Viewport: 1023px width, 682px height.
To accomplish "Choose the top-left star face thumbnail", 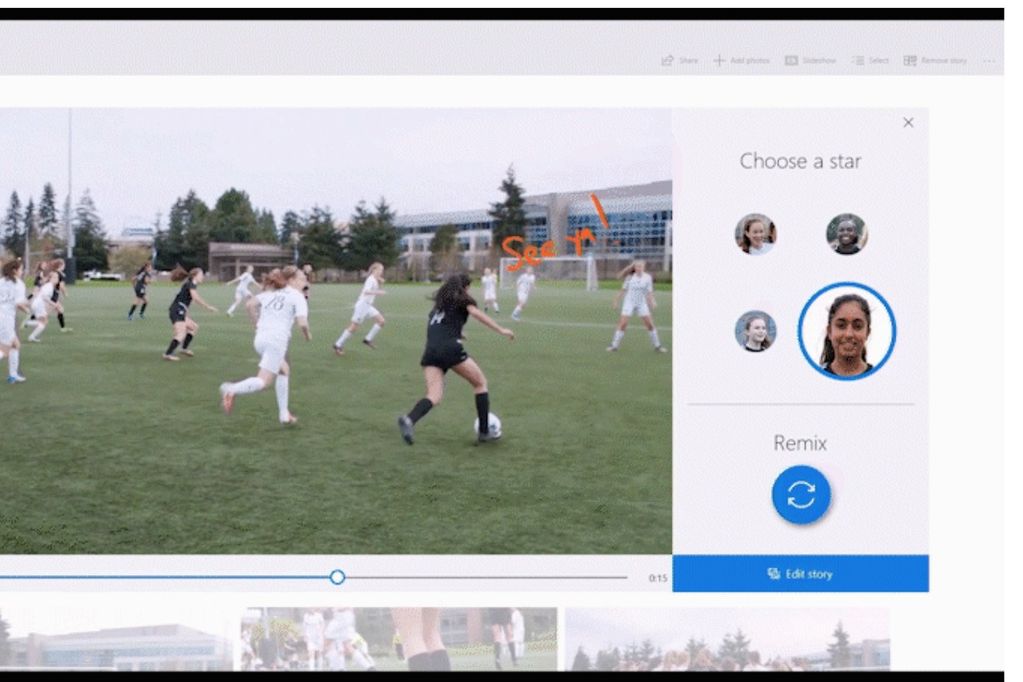I will pos(755,234).
